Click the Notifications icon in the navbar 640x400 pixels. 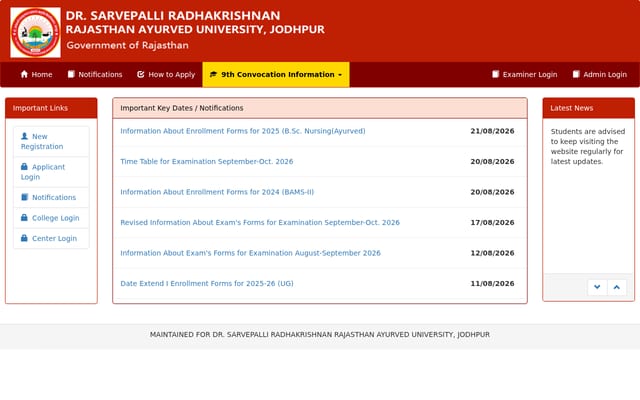point(71,74)
